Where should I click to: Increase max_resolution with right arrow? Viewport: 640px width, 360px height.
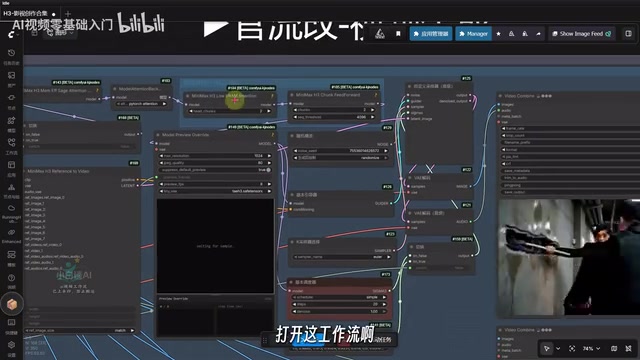click(x=269, y=156)
